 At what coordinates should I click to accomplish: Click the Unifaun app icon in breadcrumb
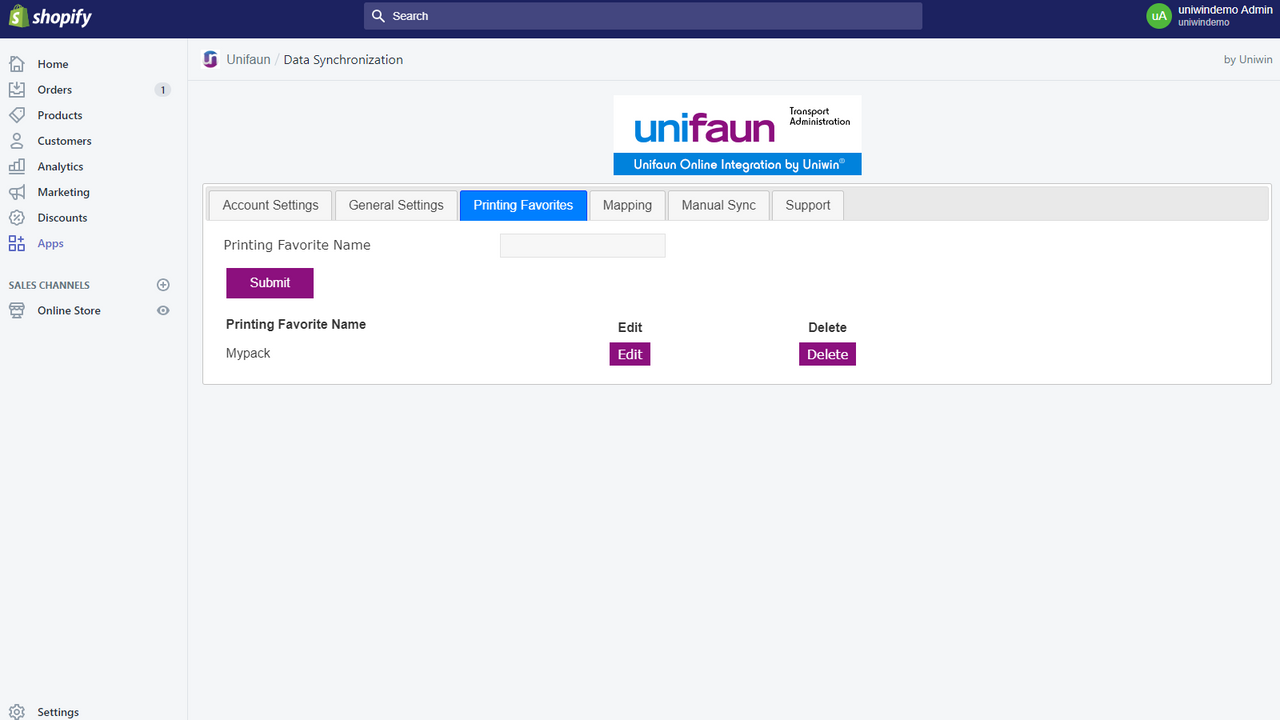coord(210,59)
